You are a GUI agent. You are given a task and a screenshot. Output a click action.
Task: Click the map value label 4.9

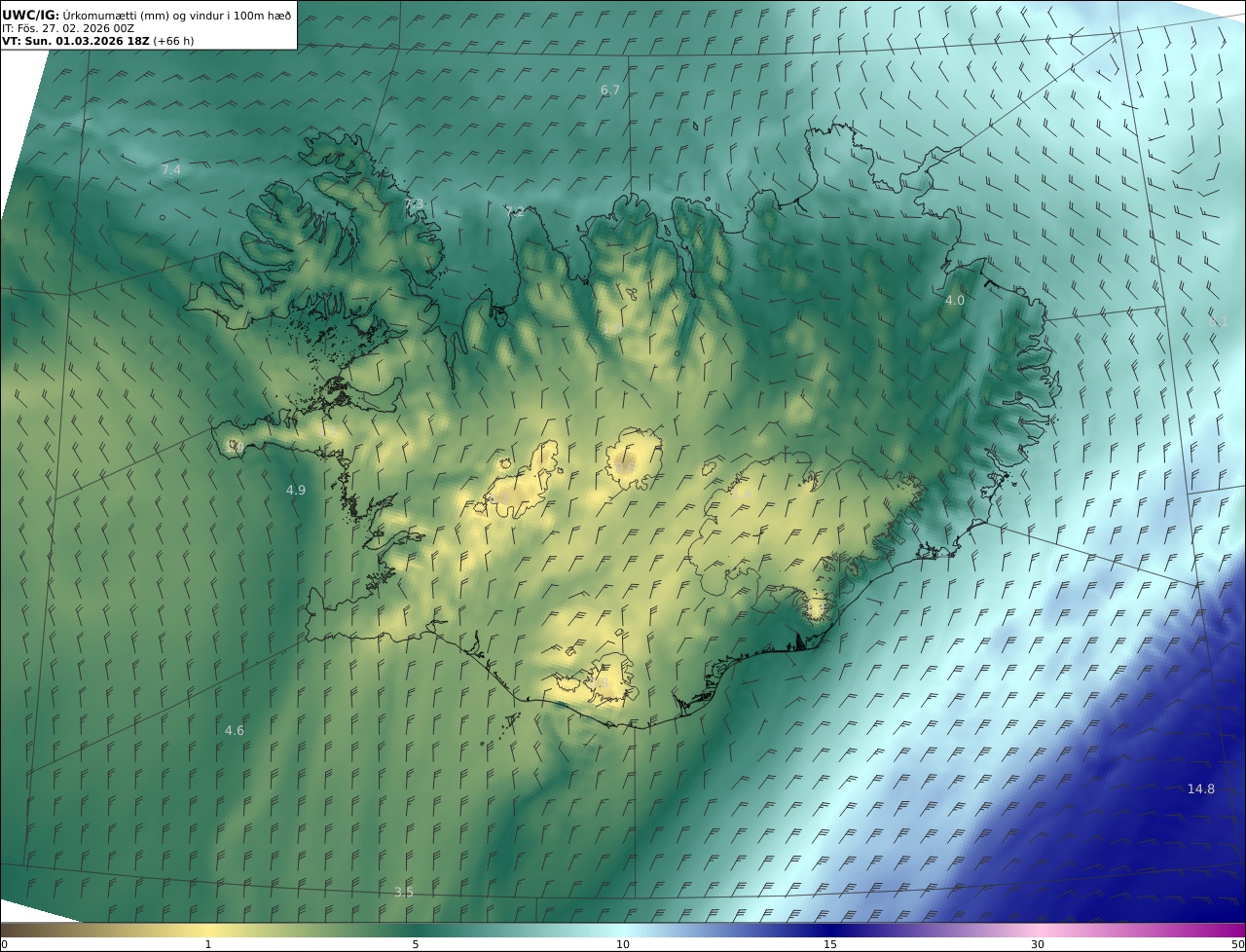tap(296, 490)
